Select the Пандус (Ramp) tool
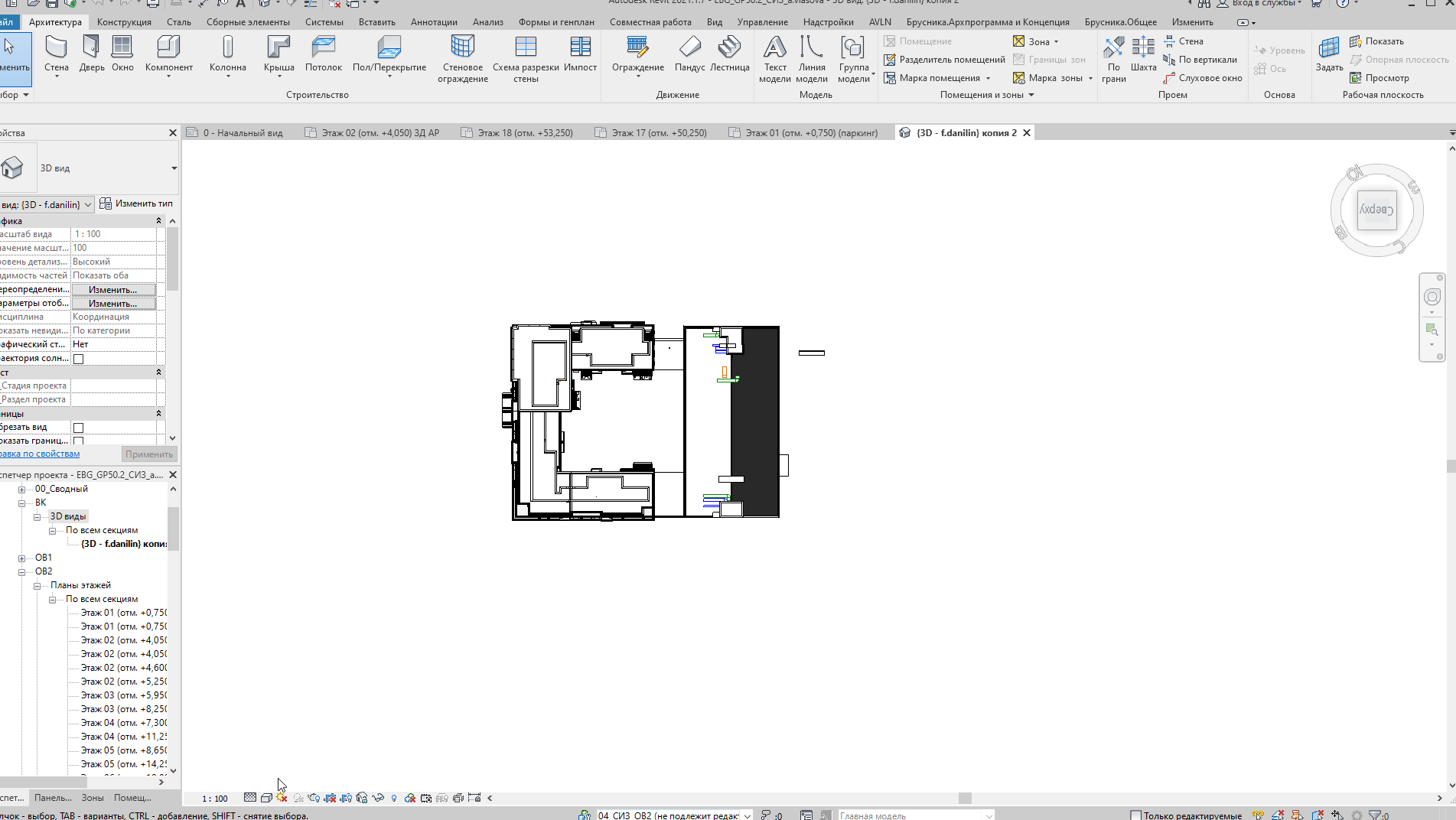This screenshot has height=820, width=1456. 689,54
